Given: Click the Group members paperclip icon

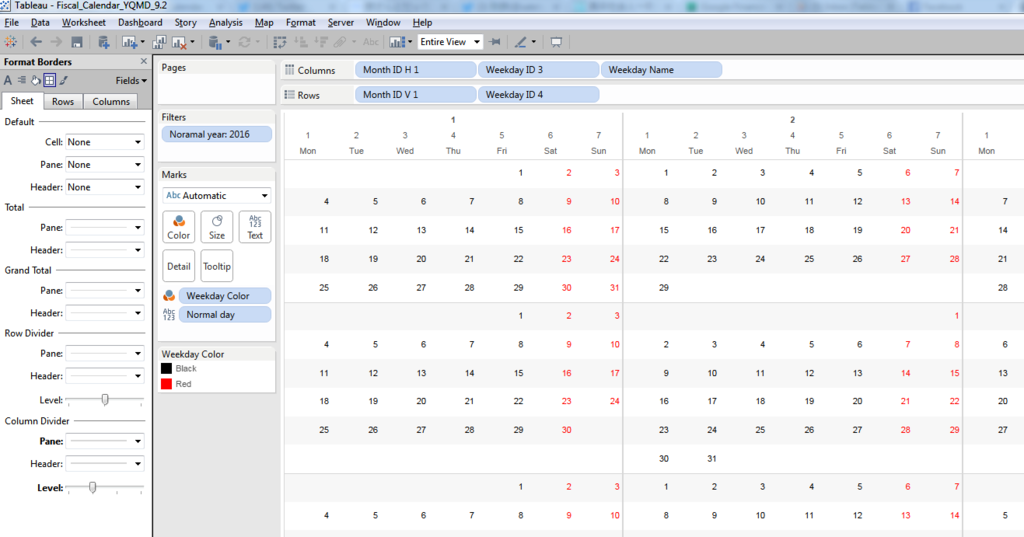Looking at the screenshot, I should click(340, 42).
